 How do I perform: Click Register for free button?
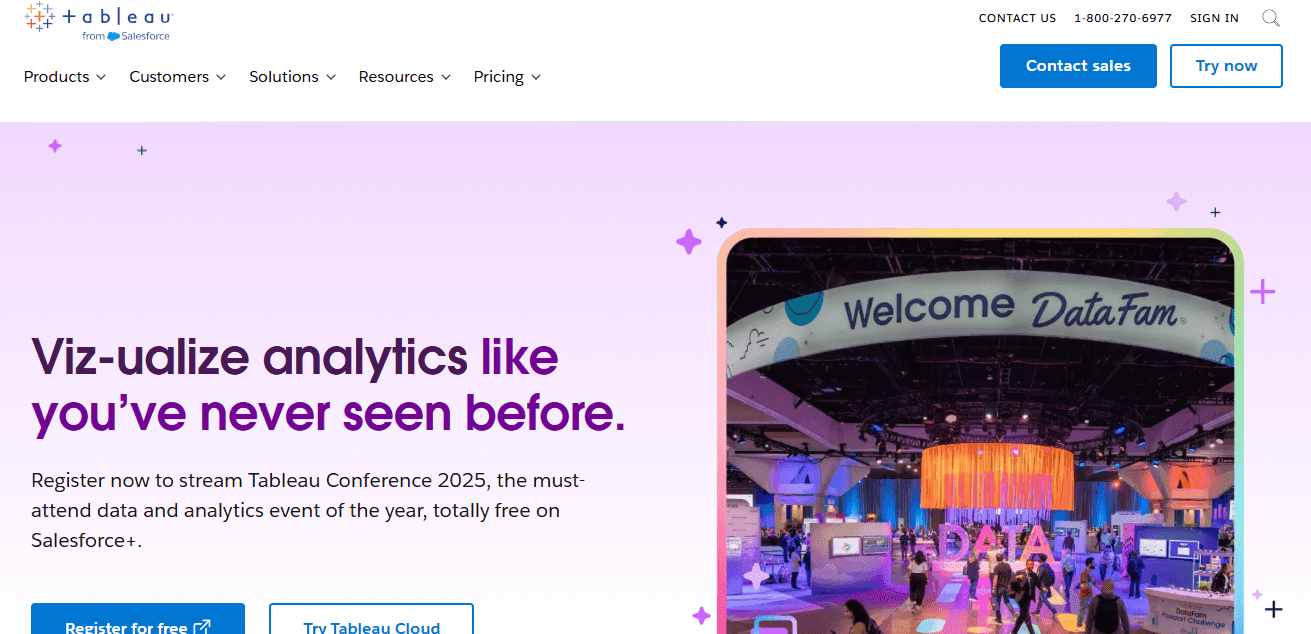click(x=138, y=619)
